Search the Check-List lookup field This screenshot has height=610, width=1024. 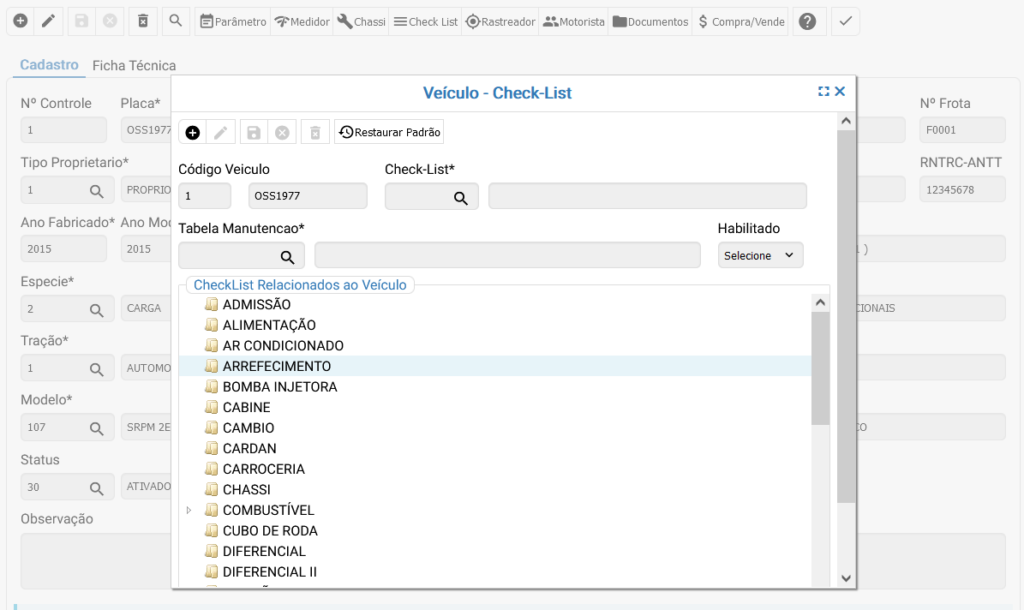[x=461, y=198]
